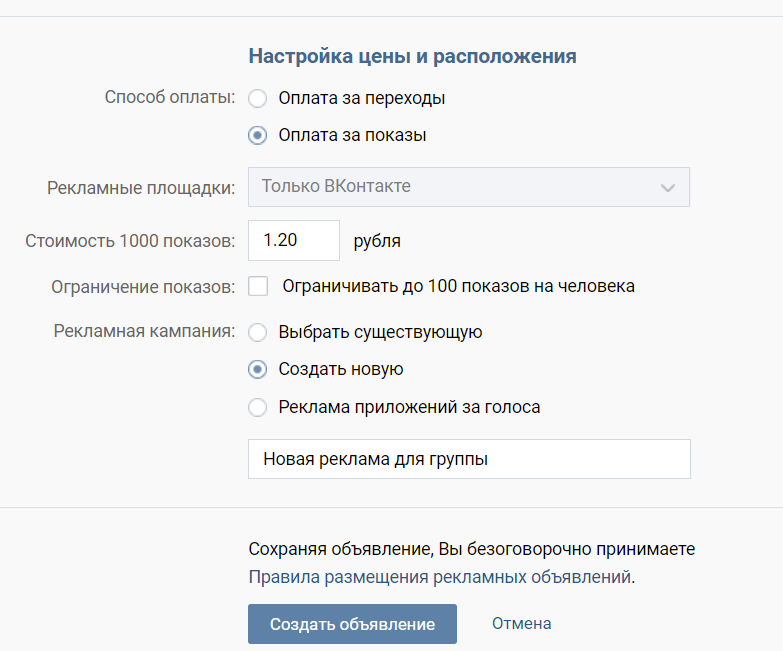Screen dimensions: 783x651
Task: Click the Выбрать существующую label text
Action: click(380, 332)
